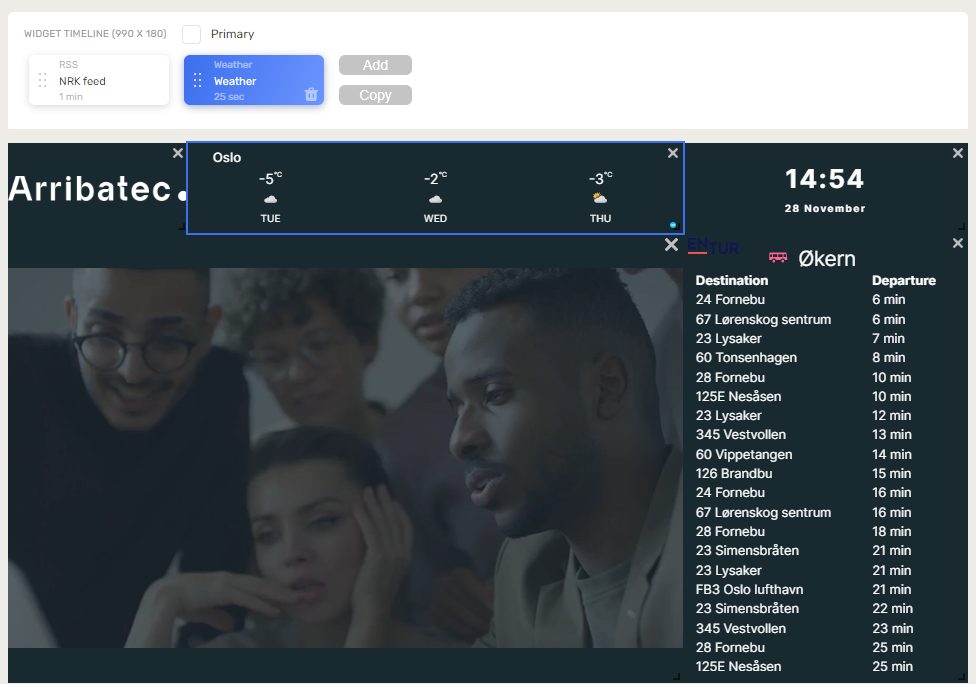Viewport: 976px width, 684px height.
Task: Close the Oslo weather widget
Action: [673, 153]
